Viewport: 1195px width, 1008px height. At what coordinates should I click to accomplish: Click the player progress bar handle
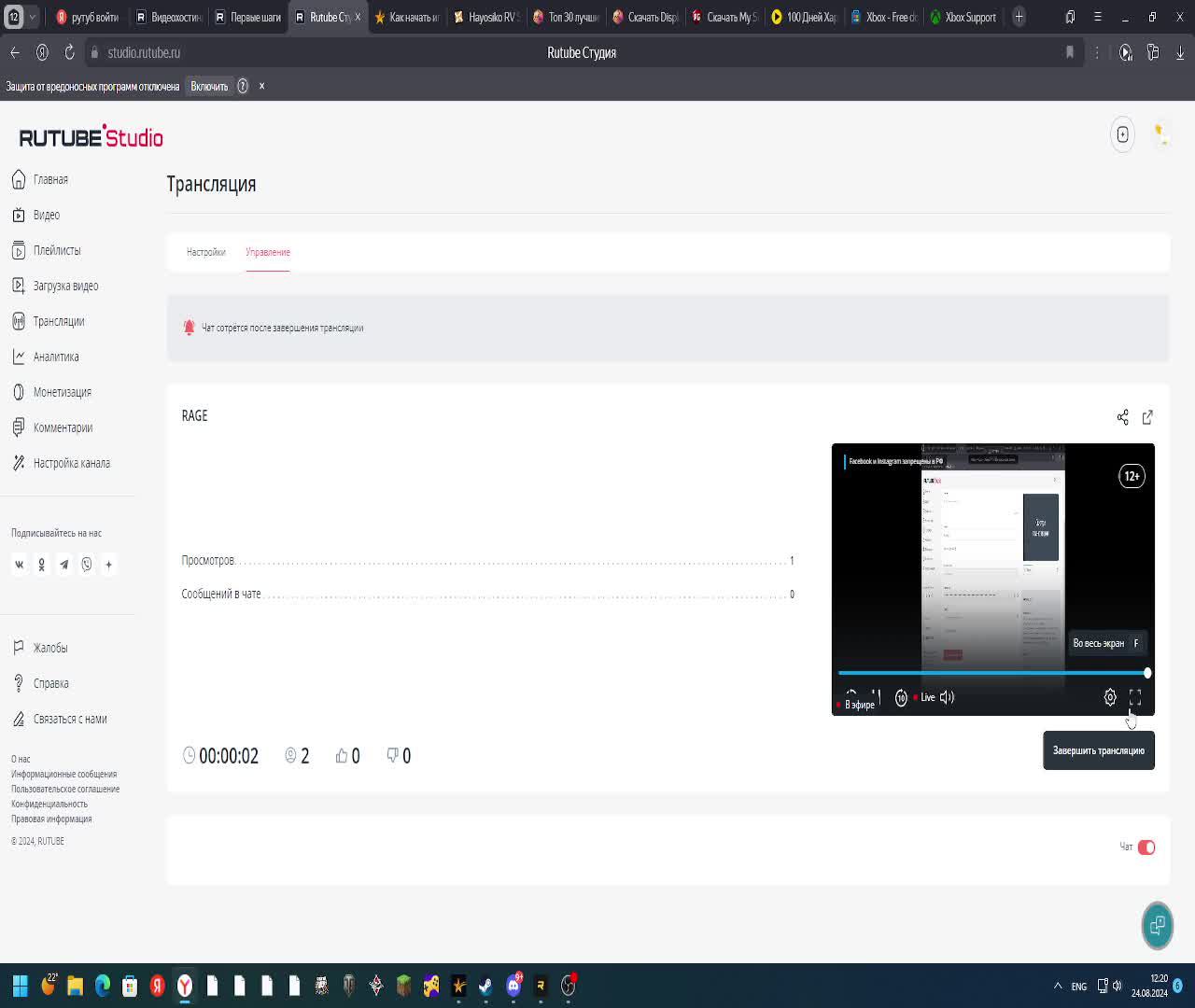[1147, 673]
